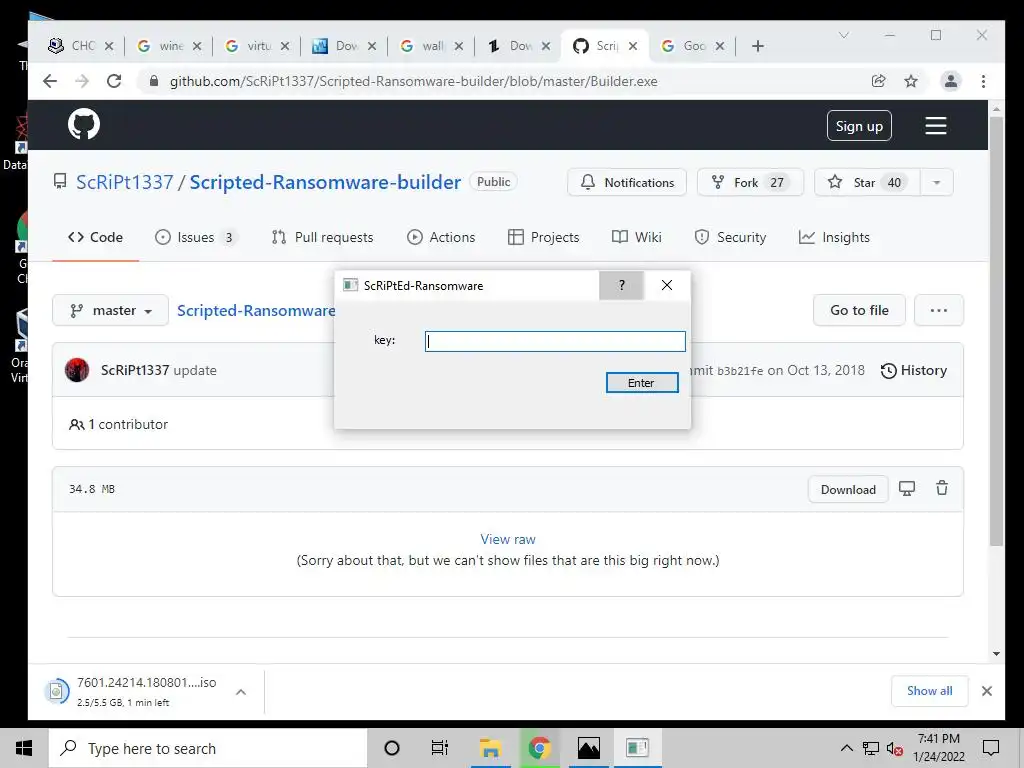
Task: Click the Notifications button
Action: tap(627, 182)
